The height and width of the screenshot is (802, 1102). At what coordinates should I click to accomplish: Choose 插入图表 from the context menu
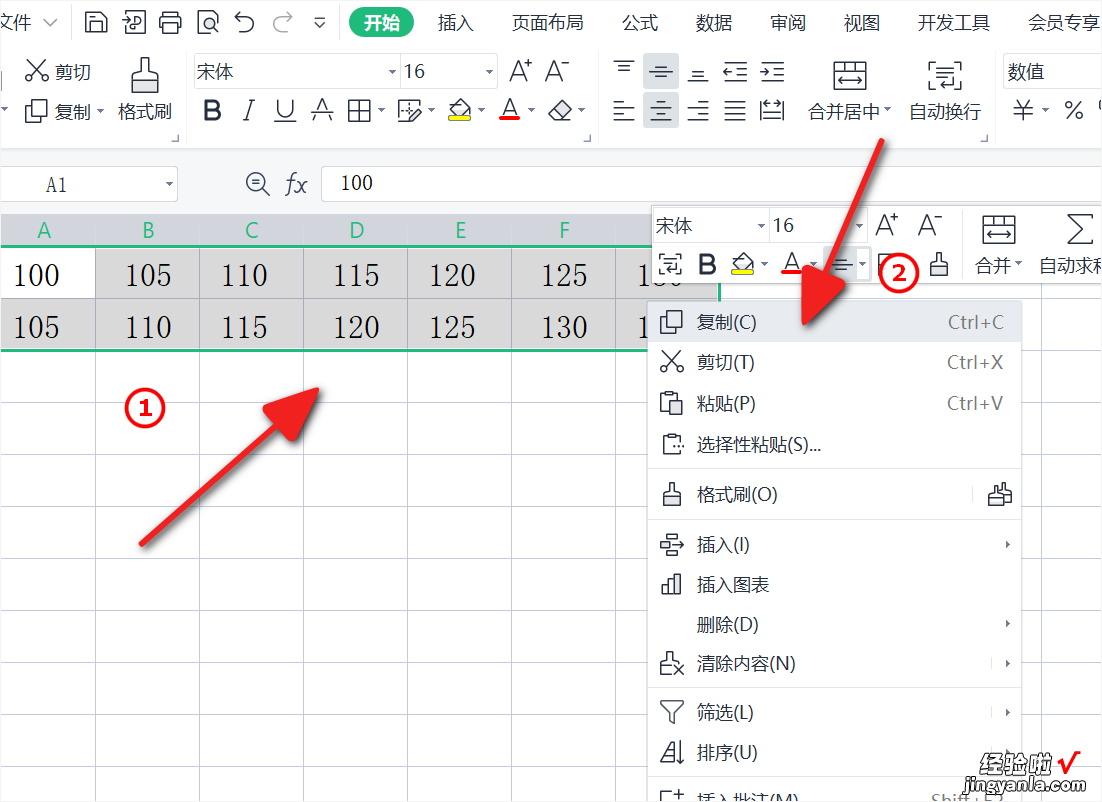[x=834, y=585]
